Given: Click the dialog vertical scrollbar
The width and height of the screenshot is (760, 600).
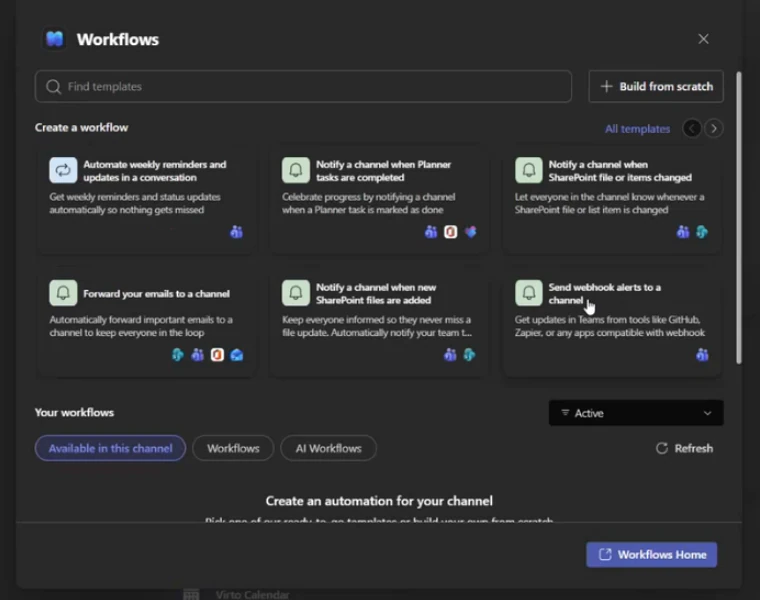Looking at the screenshot, I should pos(739,218).
